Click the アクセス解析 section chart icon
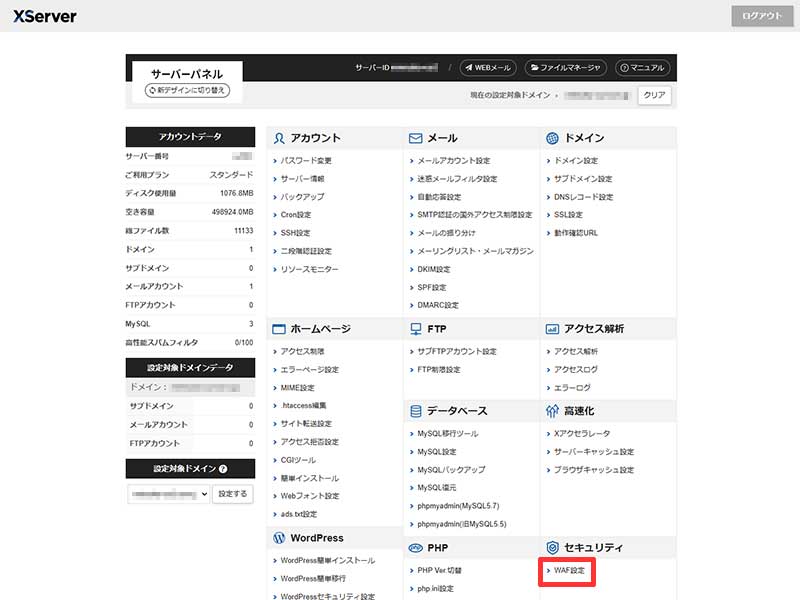The width and height of the screenshot is (800, 600). tap(552, 329)
